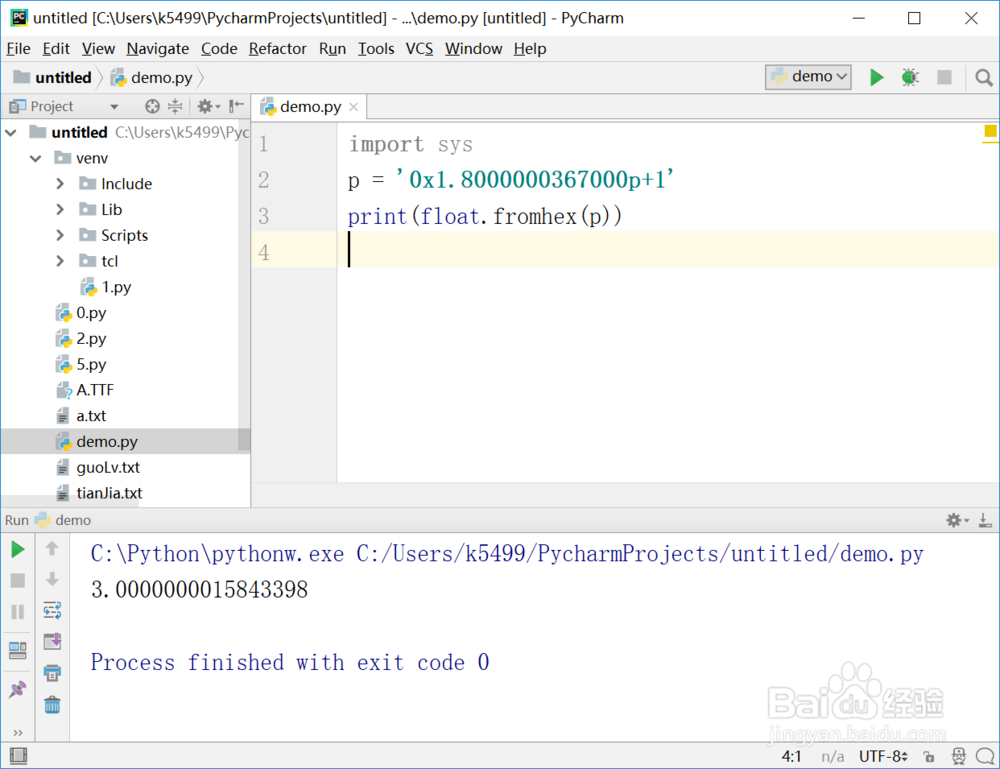This screenshot has height=769, width=1000.
Task: Open the Tools menu
Action: [376, 48]
